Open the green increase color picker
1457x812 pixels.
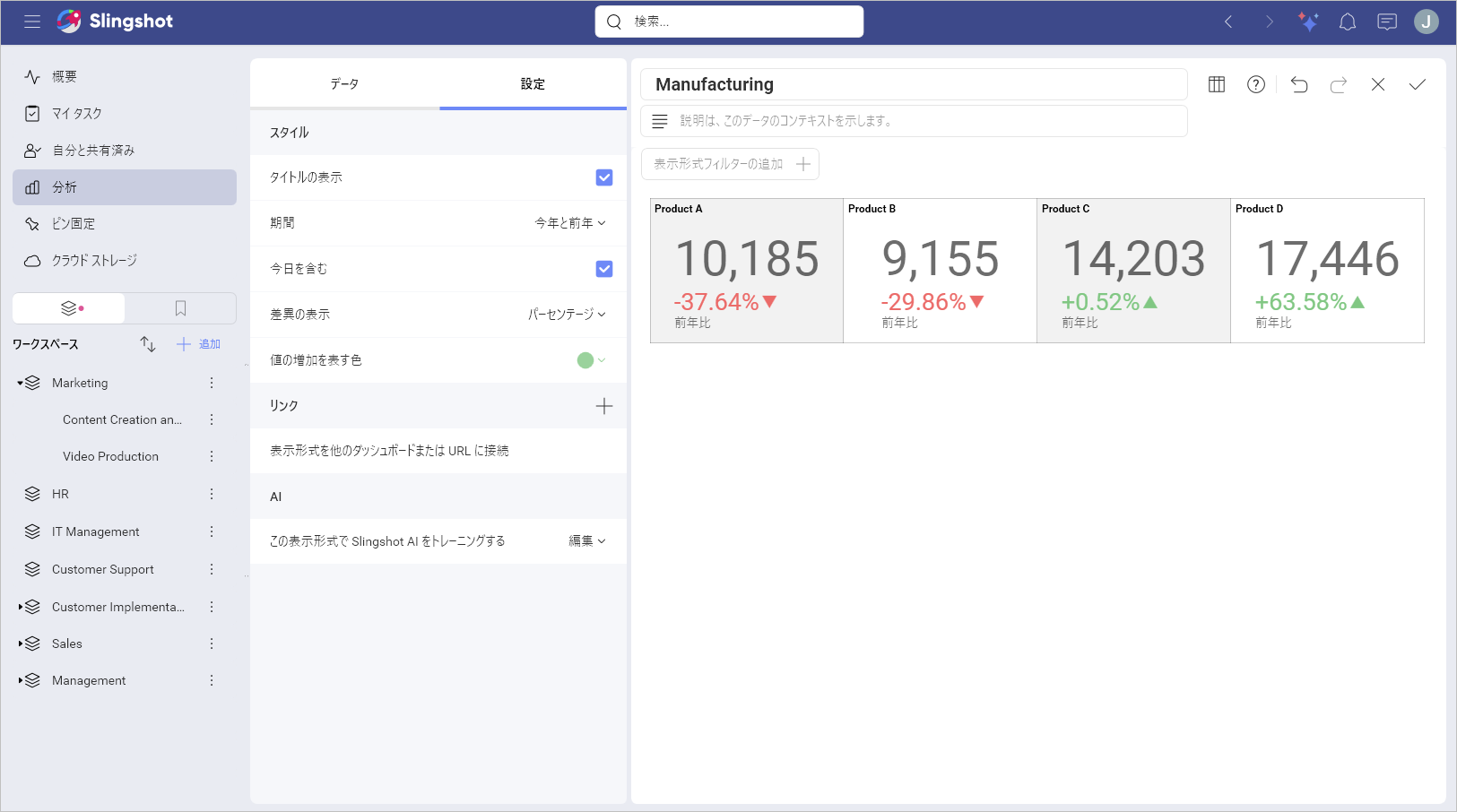coord(591,360)
